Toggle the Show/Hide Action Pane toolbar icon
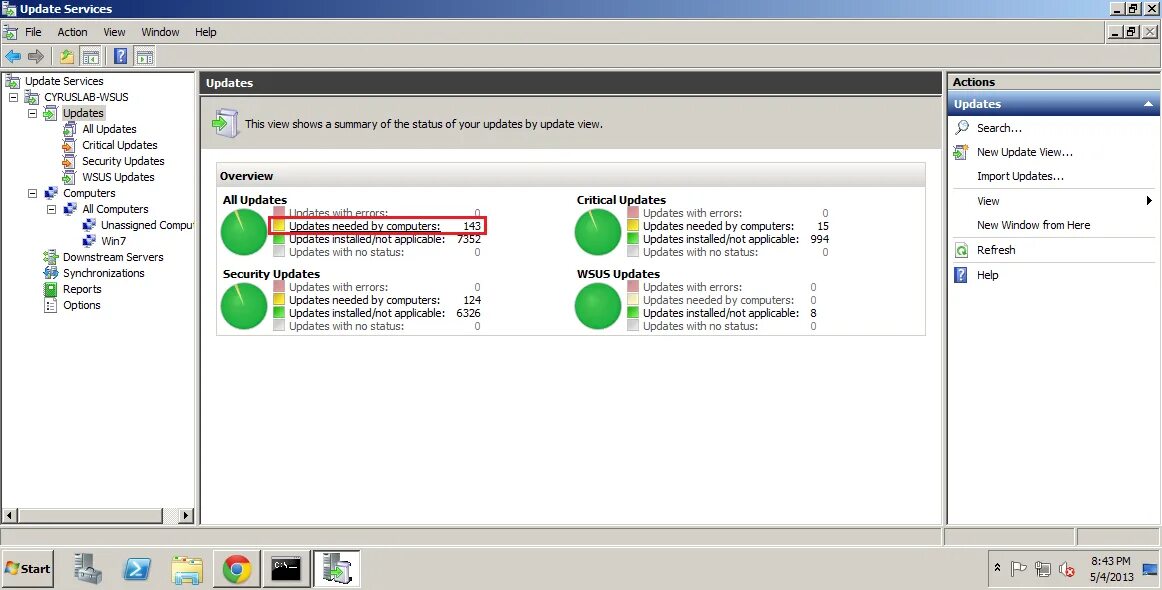This screenshot has width=1162, height=590. [x=145, y=56]
